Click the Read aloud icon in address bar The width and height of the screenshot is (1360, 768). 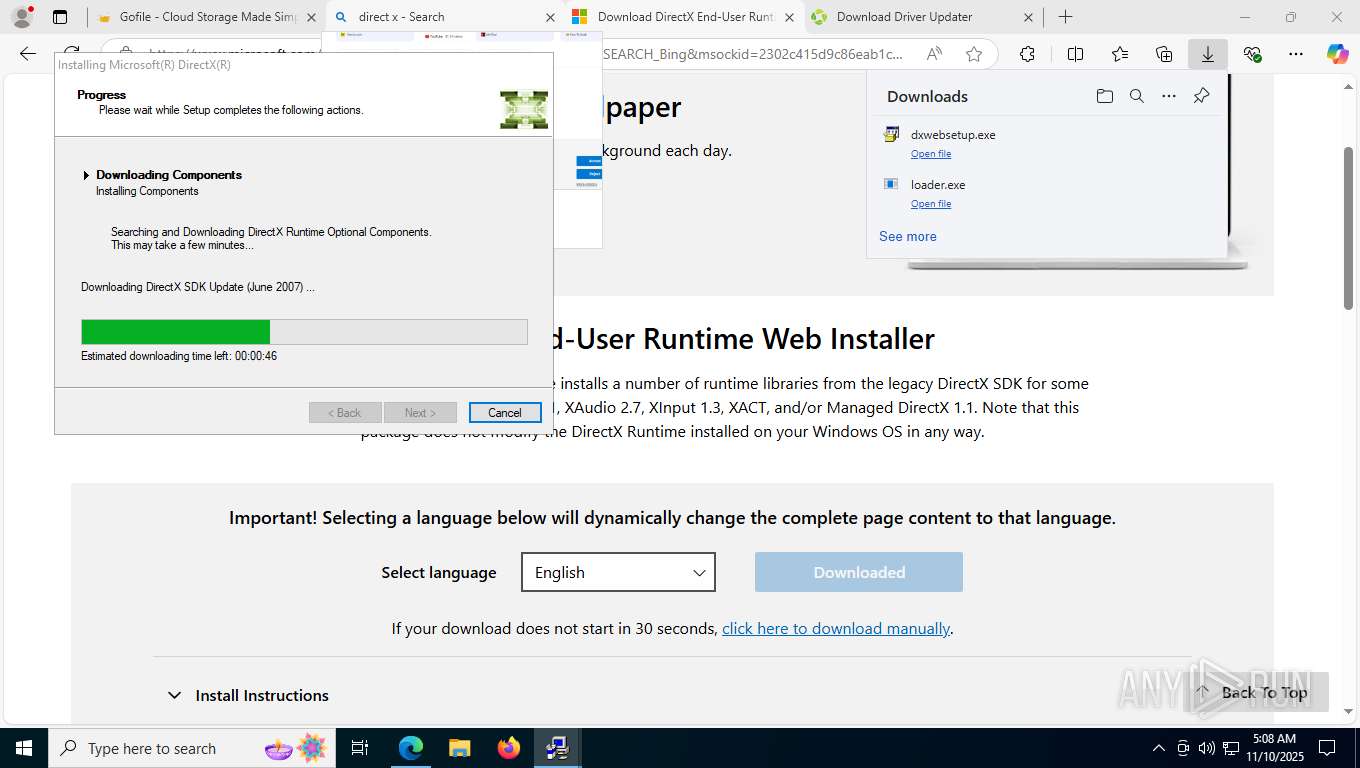pos(934,54)
